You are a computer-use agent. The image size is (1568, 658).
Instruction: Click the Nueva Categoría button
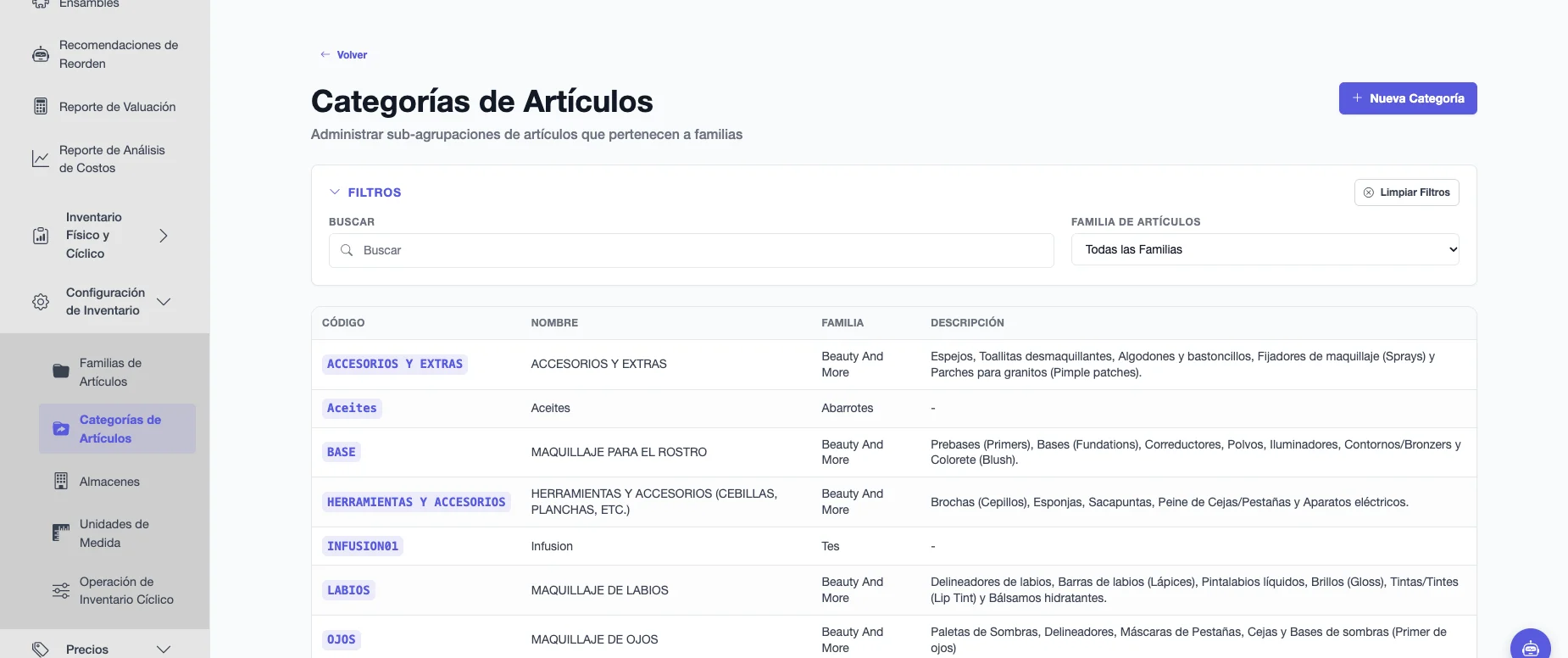1408,98
